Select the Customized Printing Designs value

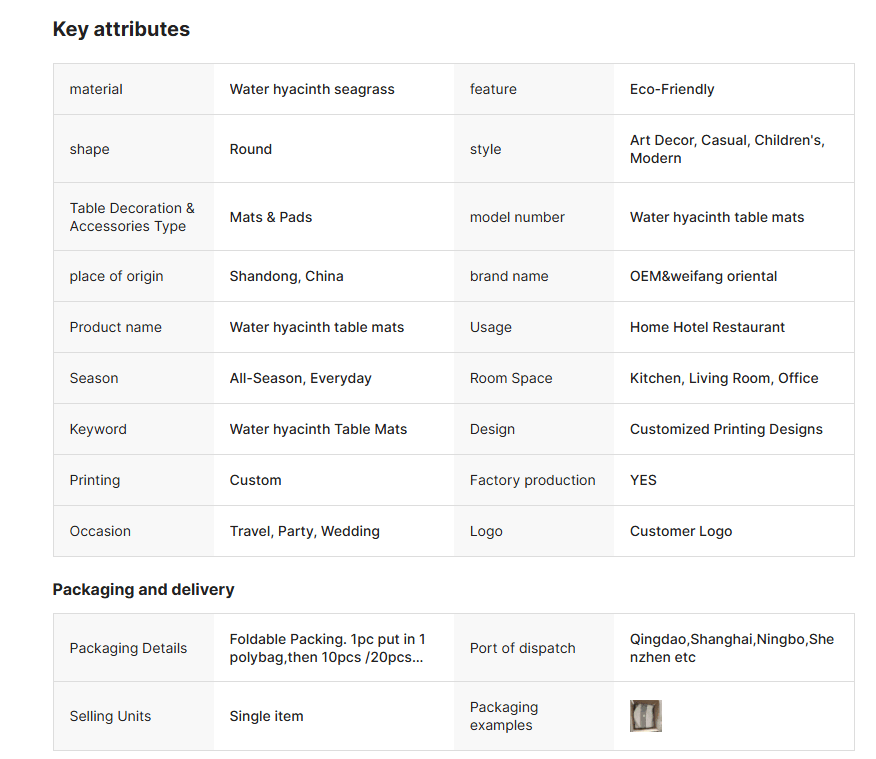[x=726, y=429]
